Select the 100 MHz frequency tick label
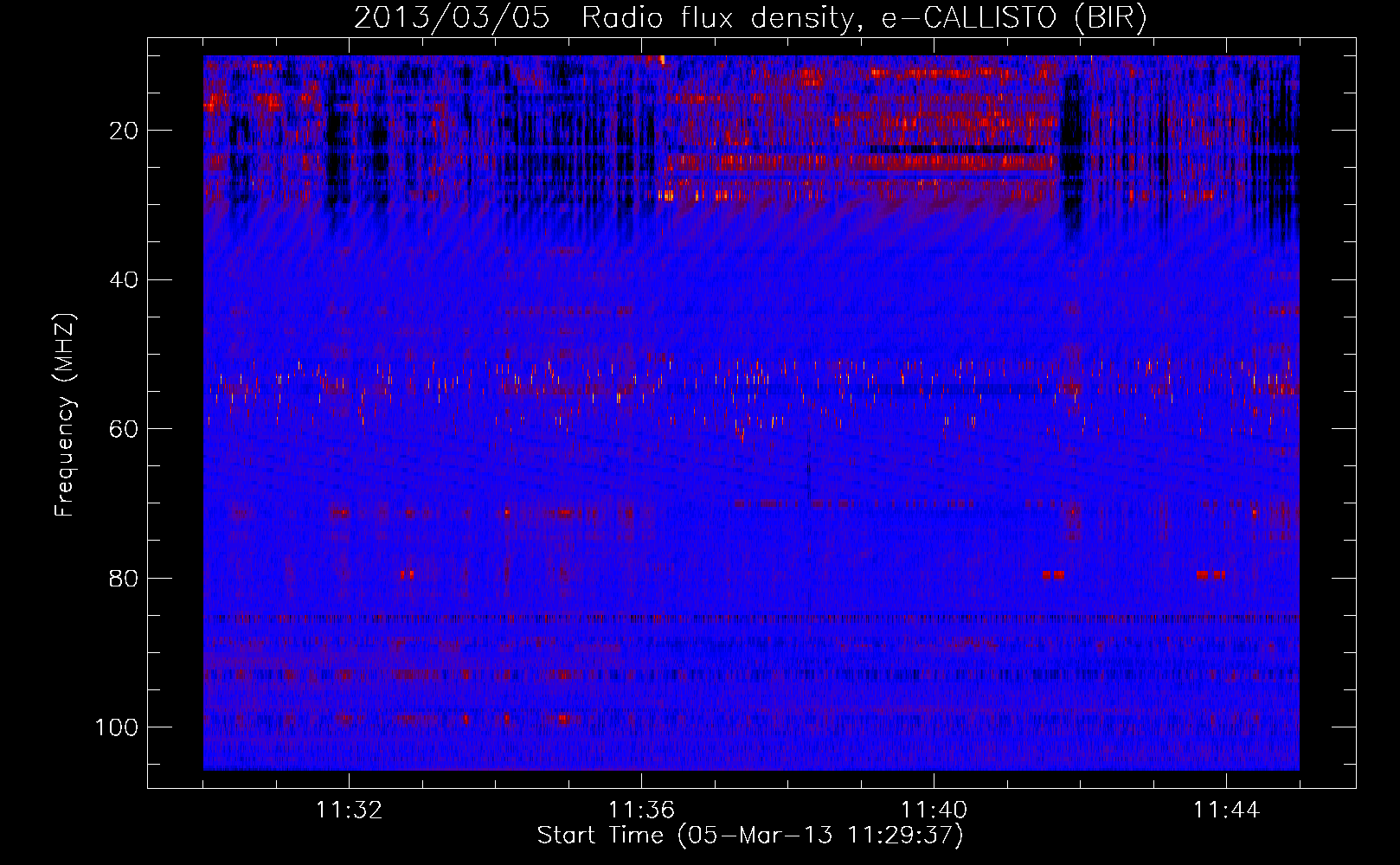The height and width of the screenshot is (865, 1400). (x=117, y=727)
